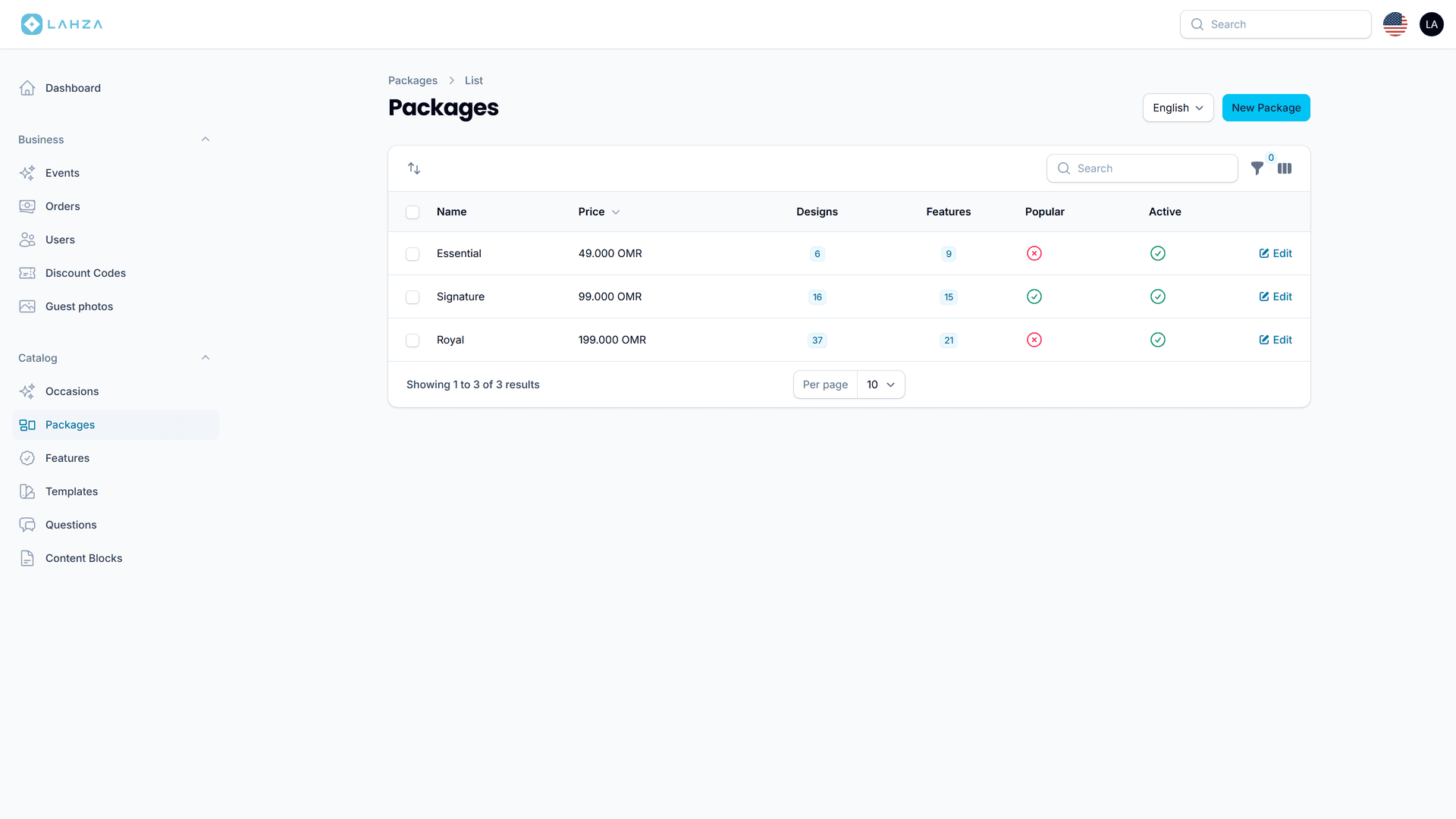Click Essential row Active green check icon
Viewport: 1456px width, 819px height.
[x=1158, y=253]
